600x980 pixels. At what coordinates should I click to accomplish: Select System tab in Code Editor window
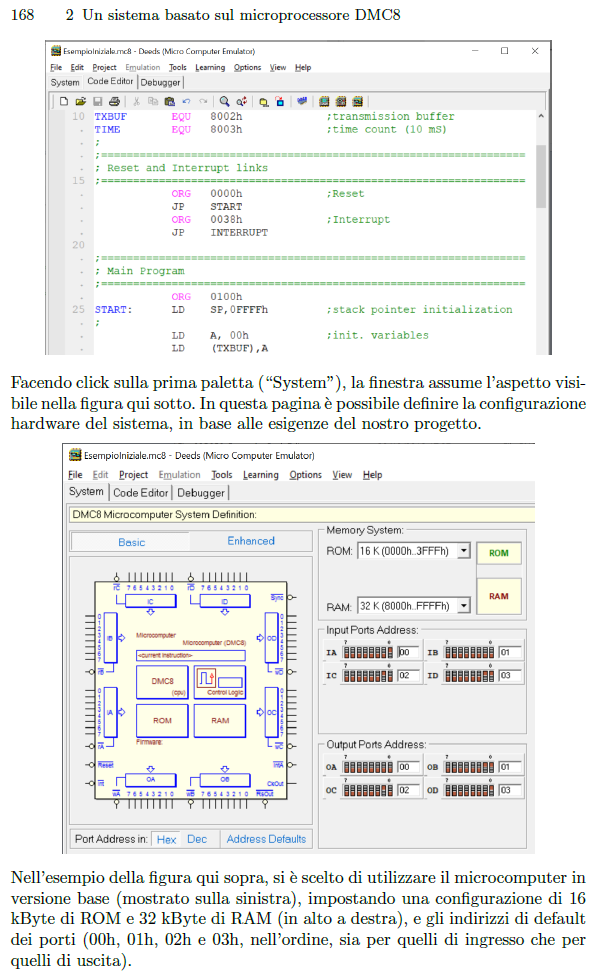pos(65,82)
